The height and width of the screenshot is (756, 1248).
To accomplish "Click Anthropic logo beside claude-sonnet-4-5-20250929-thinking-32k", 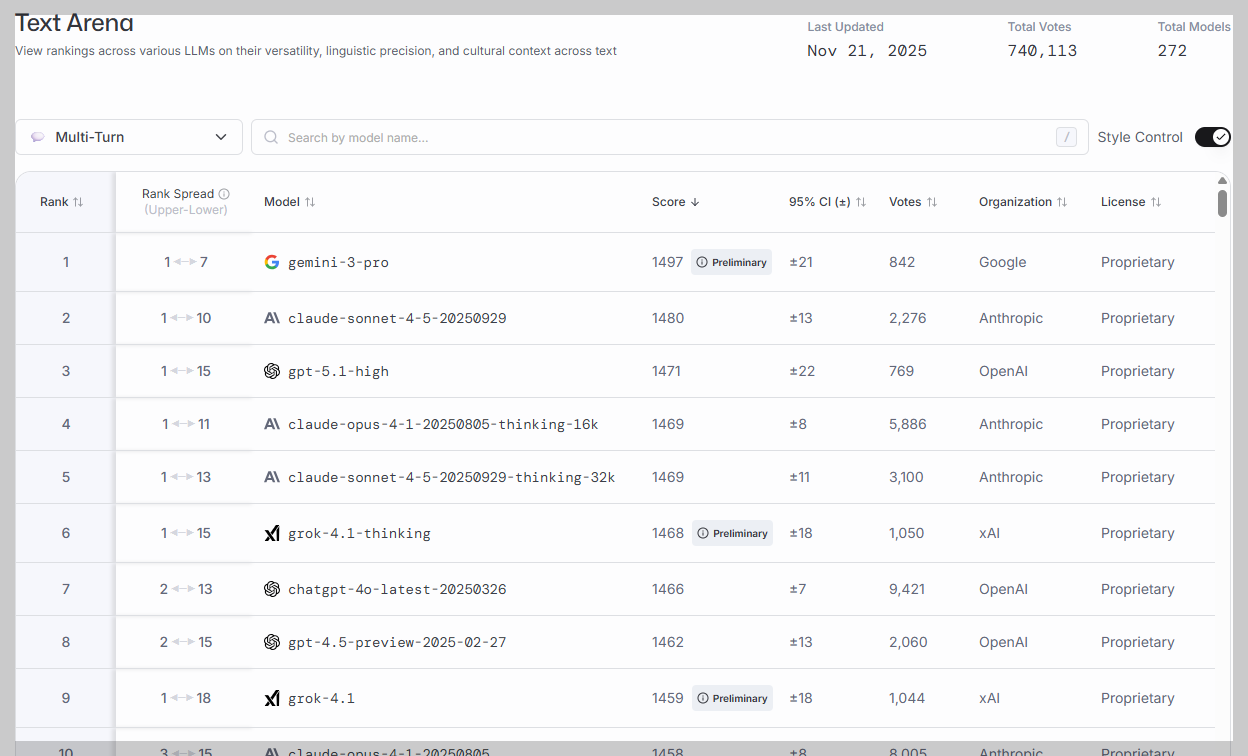I will [272, 477].
